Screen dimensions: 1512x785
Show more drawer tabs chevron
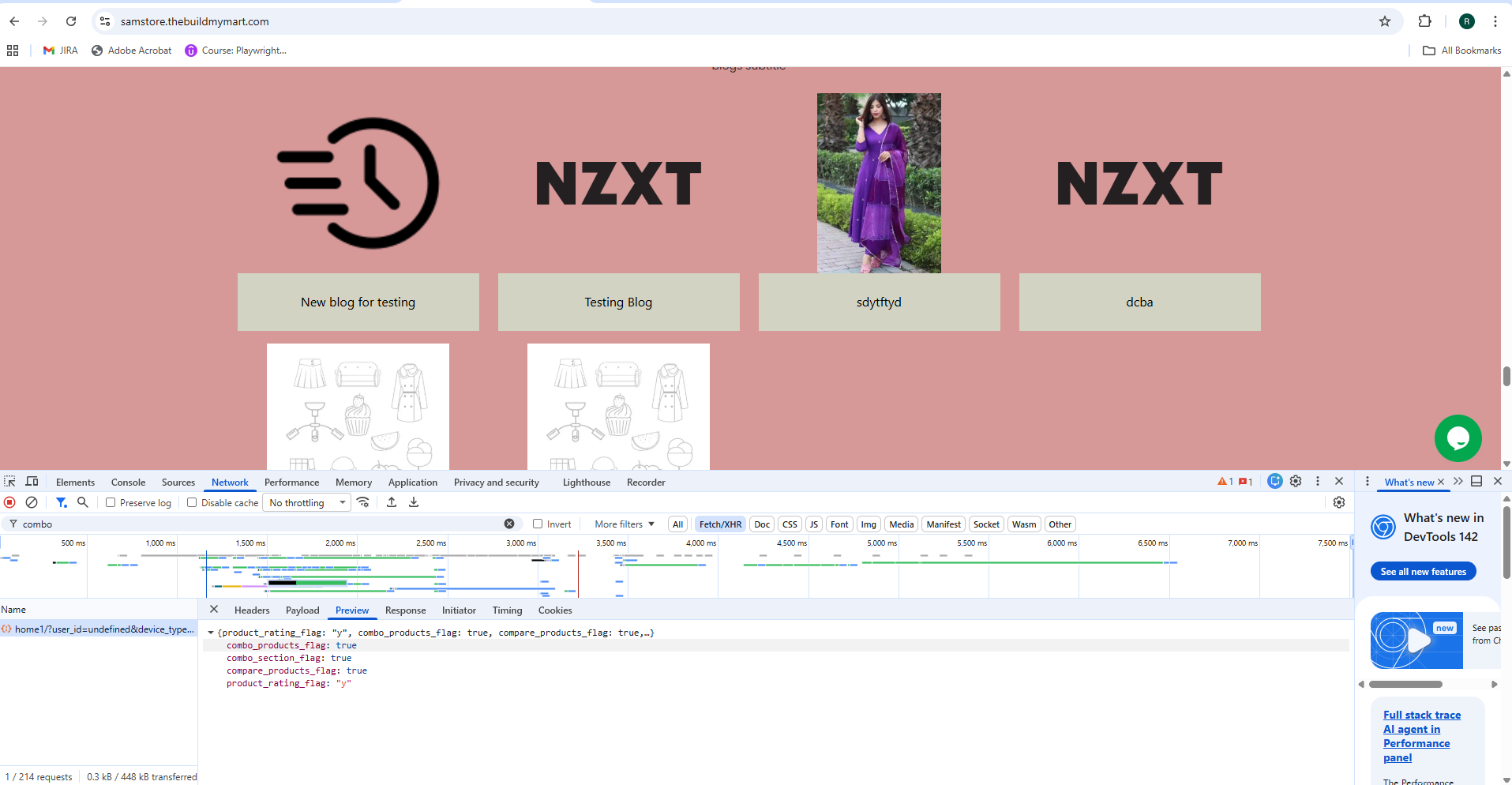pyautogui.click(x=1458, y=481)
